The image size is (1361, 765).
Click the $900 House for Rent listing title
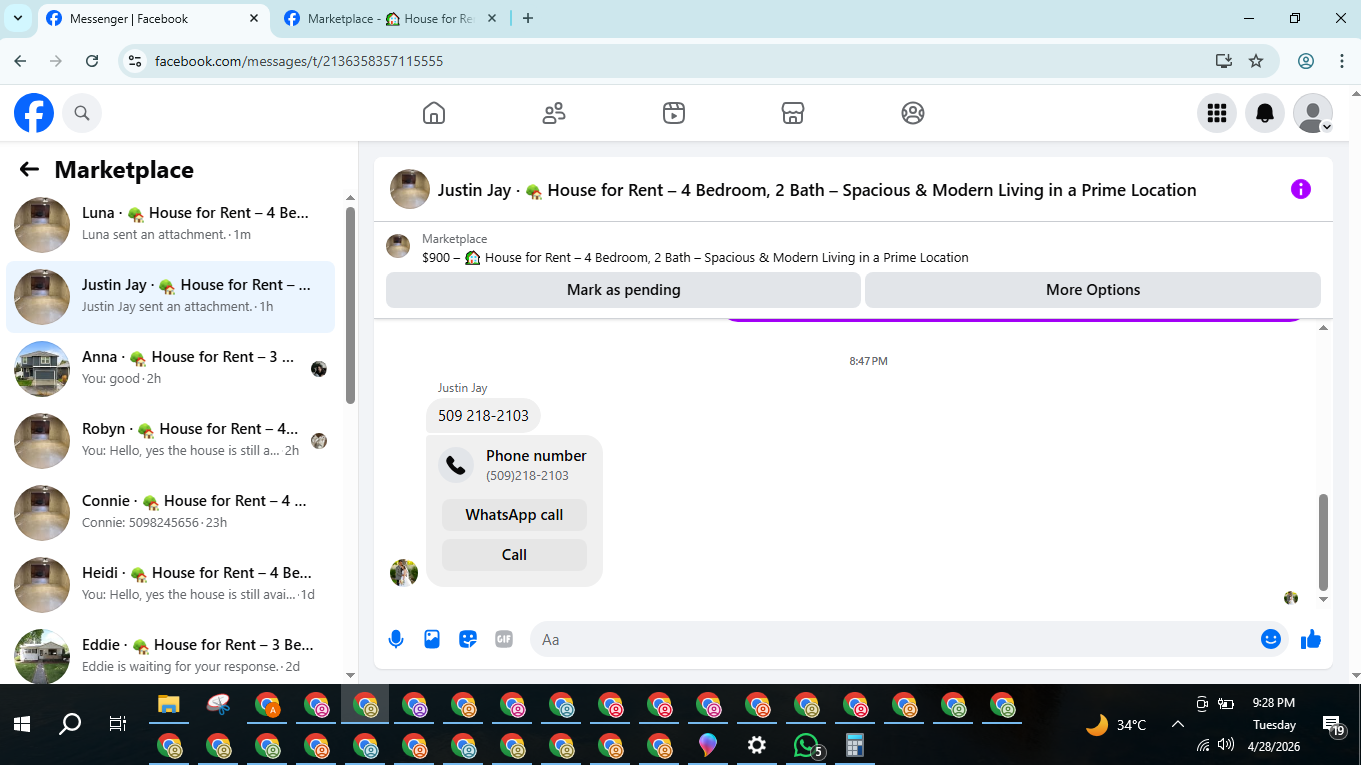695,258
